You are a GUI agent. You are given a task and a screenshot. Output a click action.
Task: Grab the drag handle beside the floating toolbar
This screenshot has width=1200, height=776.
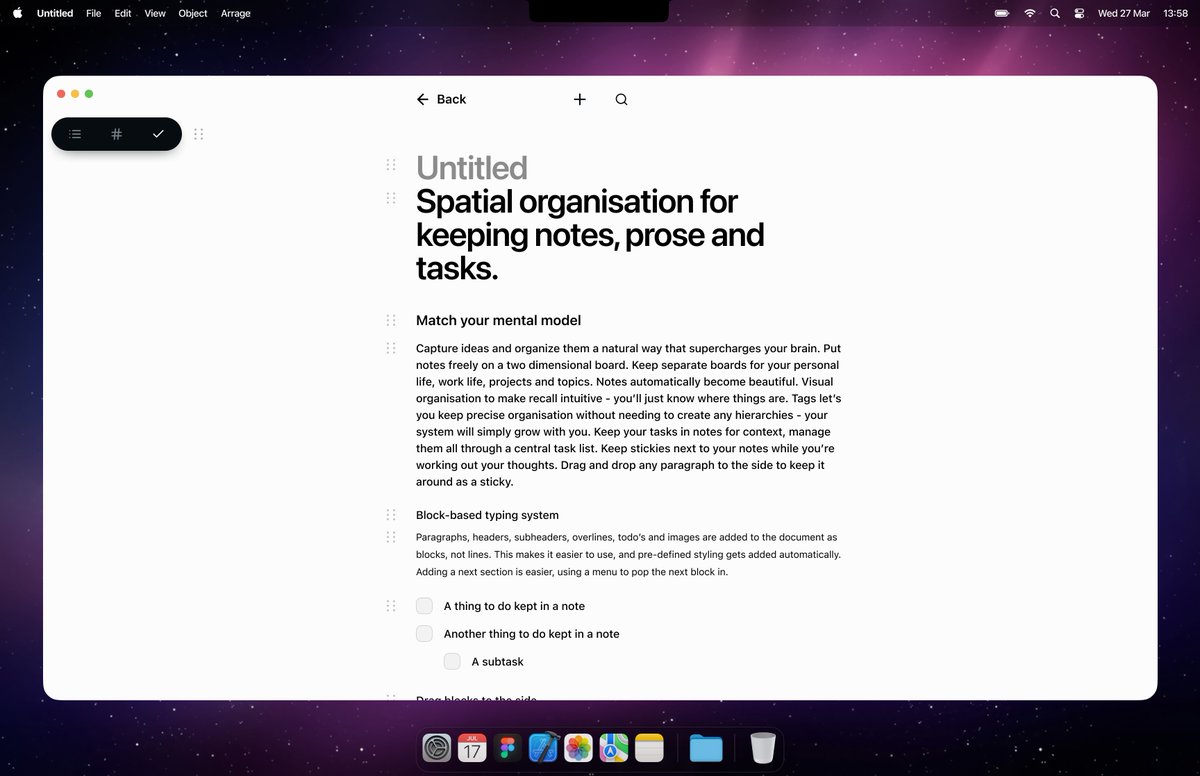tap(198, 134)
